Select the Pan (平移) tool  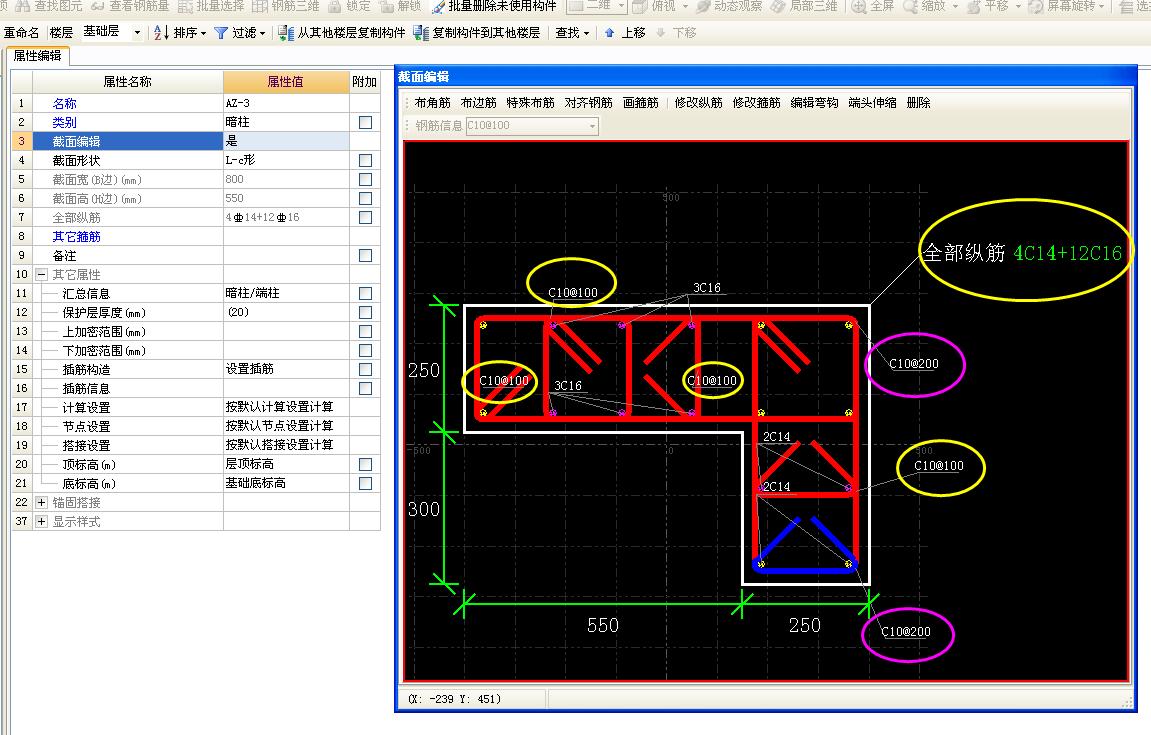(x=988, y=6)
